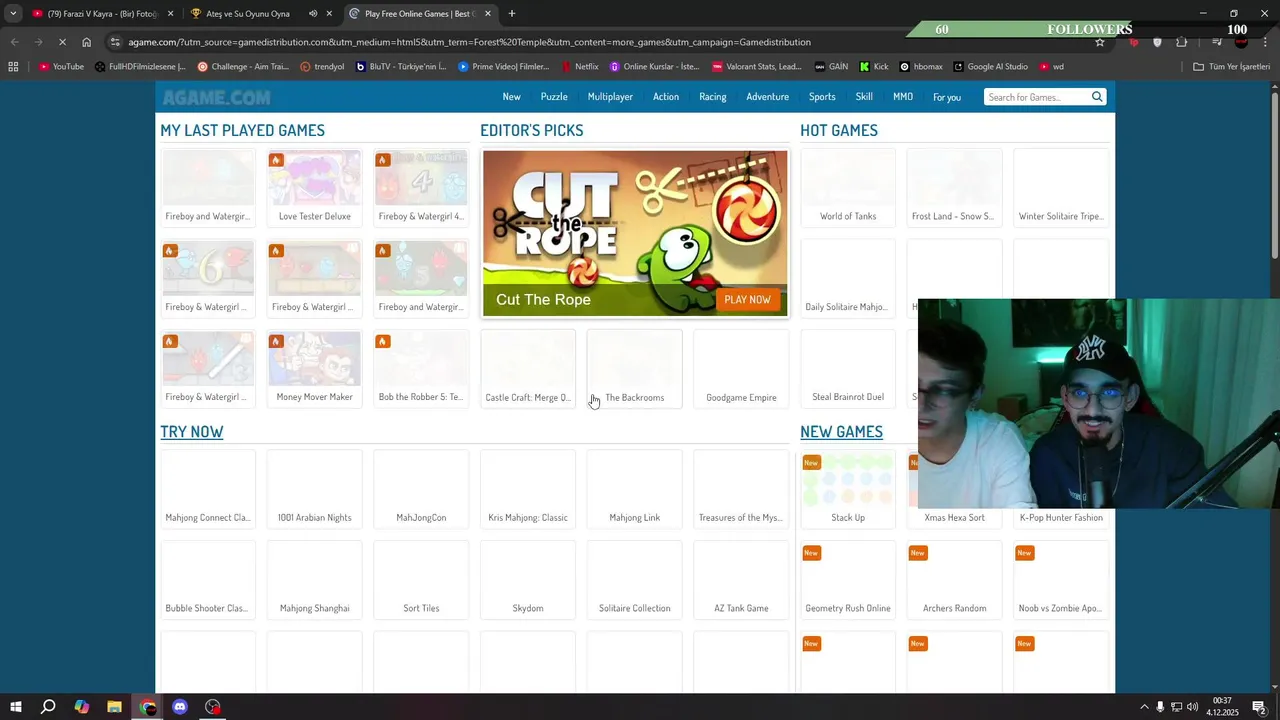This screenshot has height=720, width=1280.
Task: Open the BluTV bookmark
Action: (x=401, y=67)
